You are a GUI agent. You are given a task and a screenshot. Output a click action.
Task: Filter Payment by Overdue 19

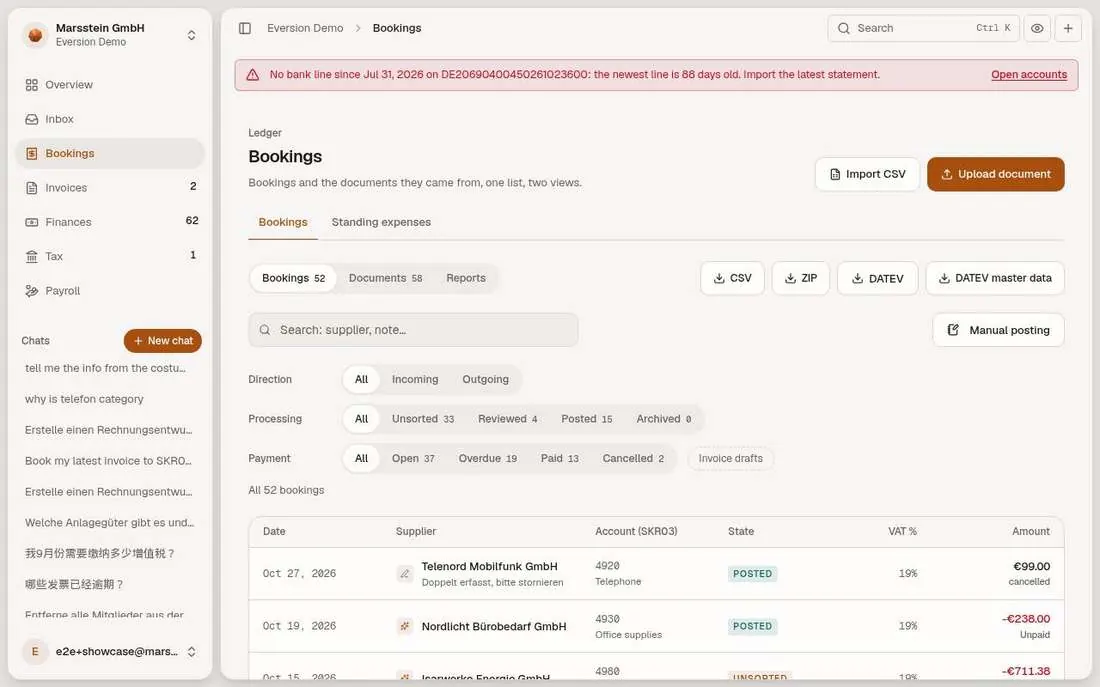[x=488, y=458]
